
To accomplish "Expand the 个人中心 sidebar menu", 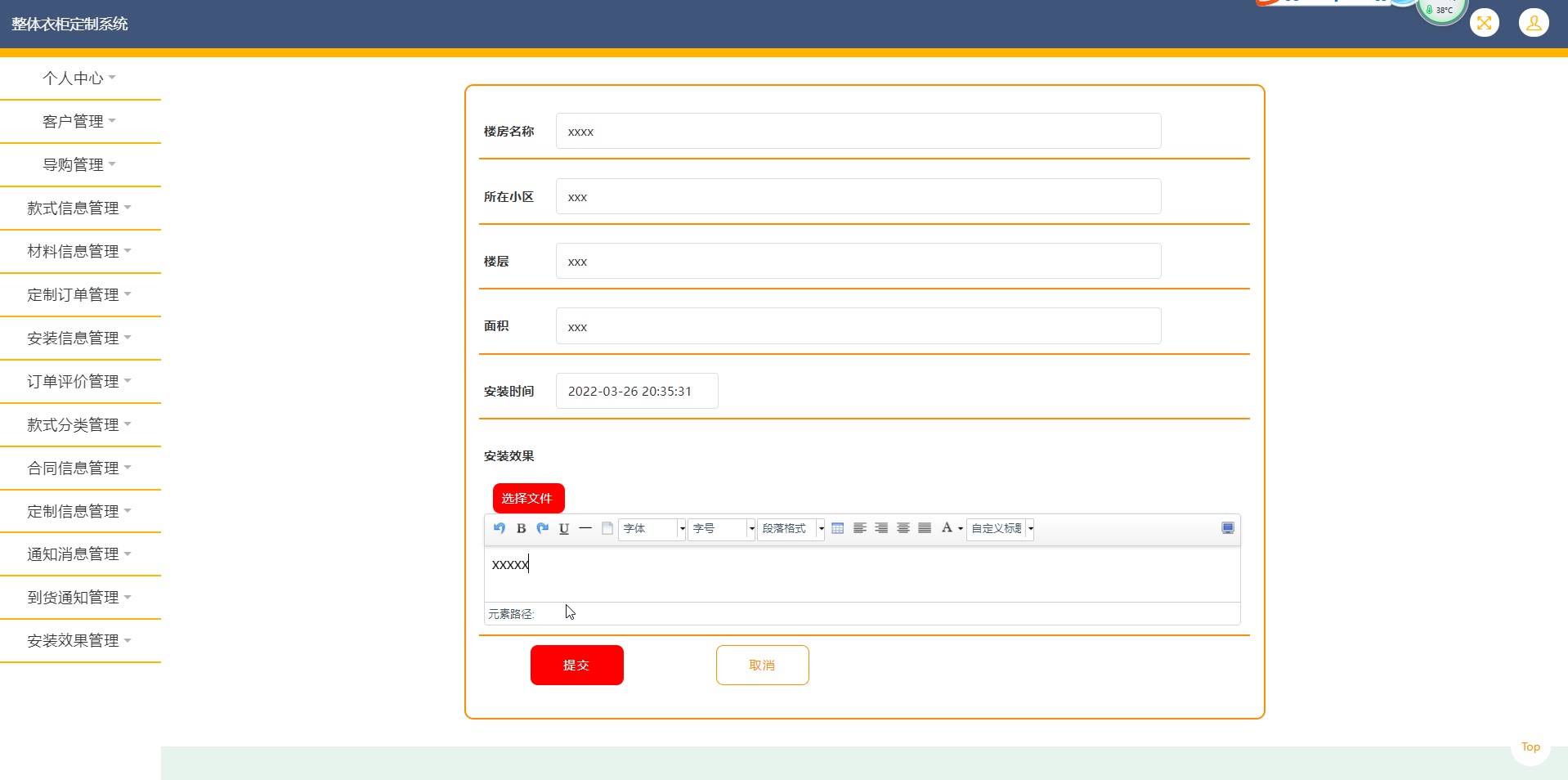I will point(80,78).
